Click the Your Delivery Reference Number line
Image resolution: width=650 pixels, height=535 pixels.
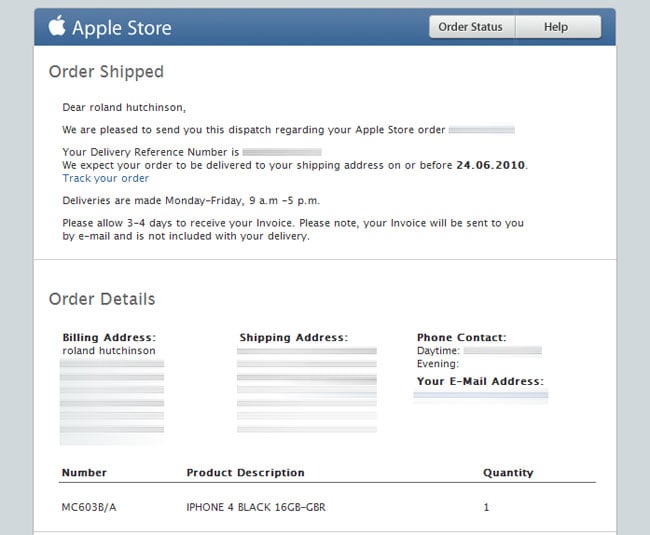(192, 152)
